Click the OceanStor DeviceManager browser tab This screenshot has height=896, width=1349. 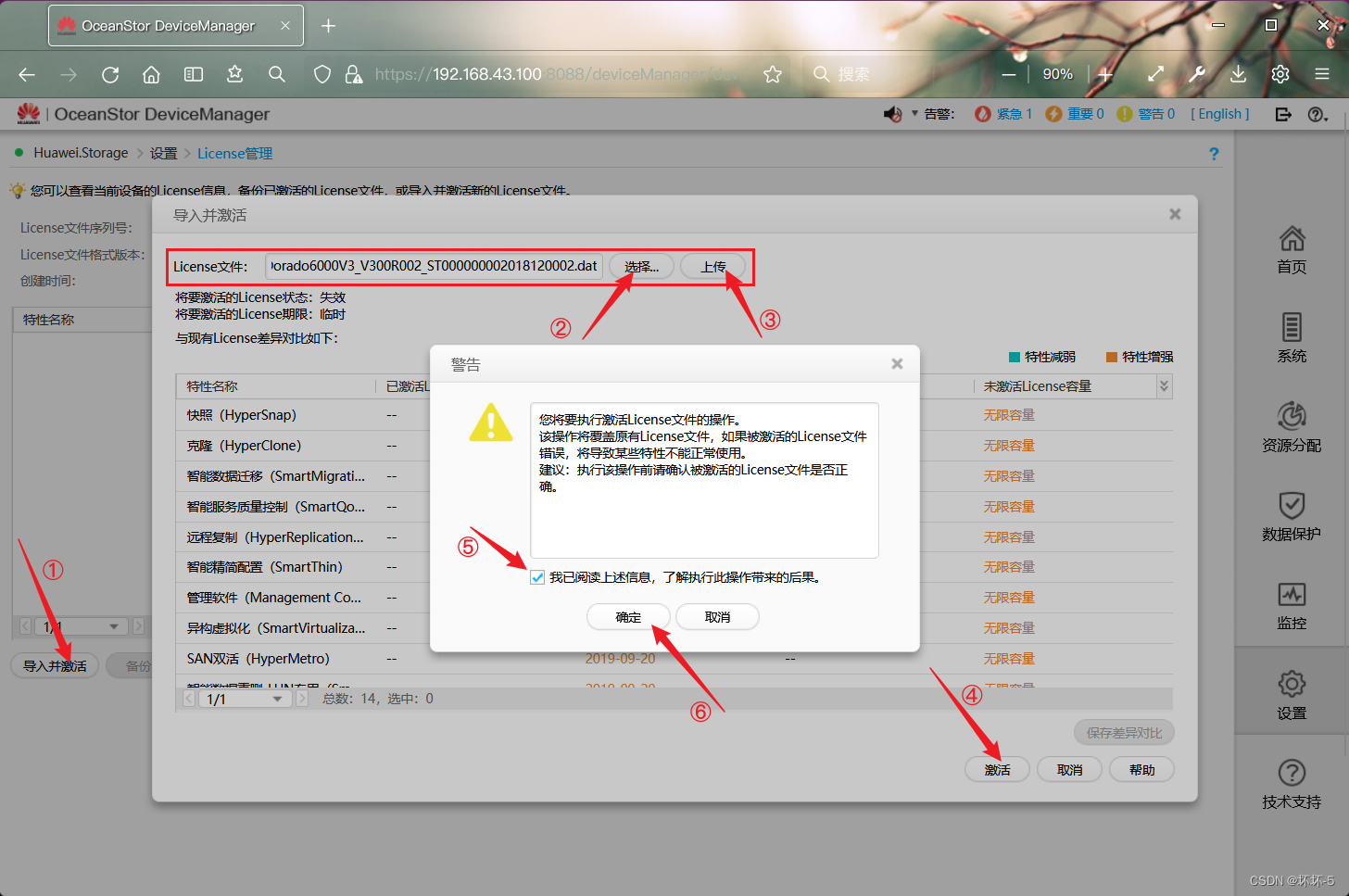pyautogui.click(x=175, y=26)
